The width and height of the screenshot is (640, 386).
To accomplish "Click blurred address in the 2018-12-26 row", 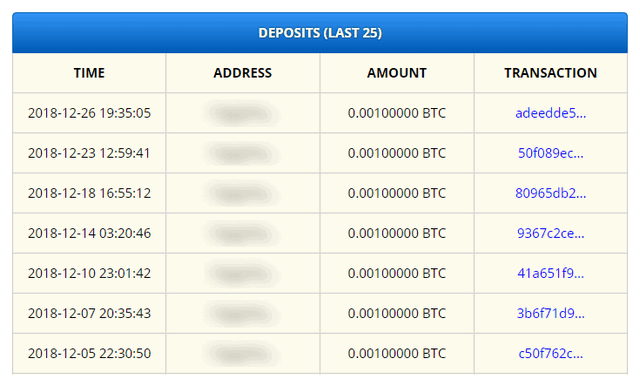I will 242,114.
